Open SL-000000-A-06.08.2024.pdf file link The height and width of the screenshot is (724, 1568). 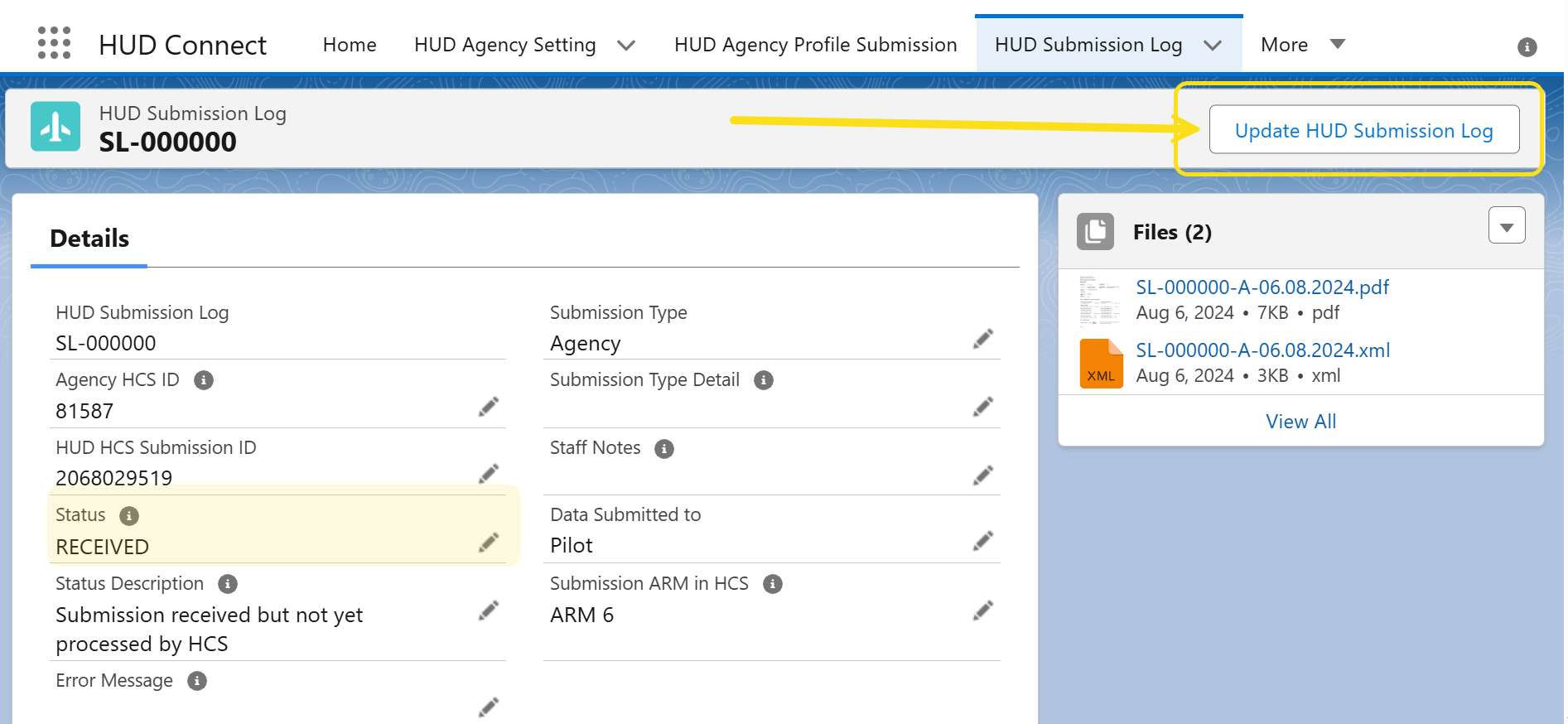pos(1262,287)
